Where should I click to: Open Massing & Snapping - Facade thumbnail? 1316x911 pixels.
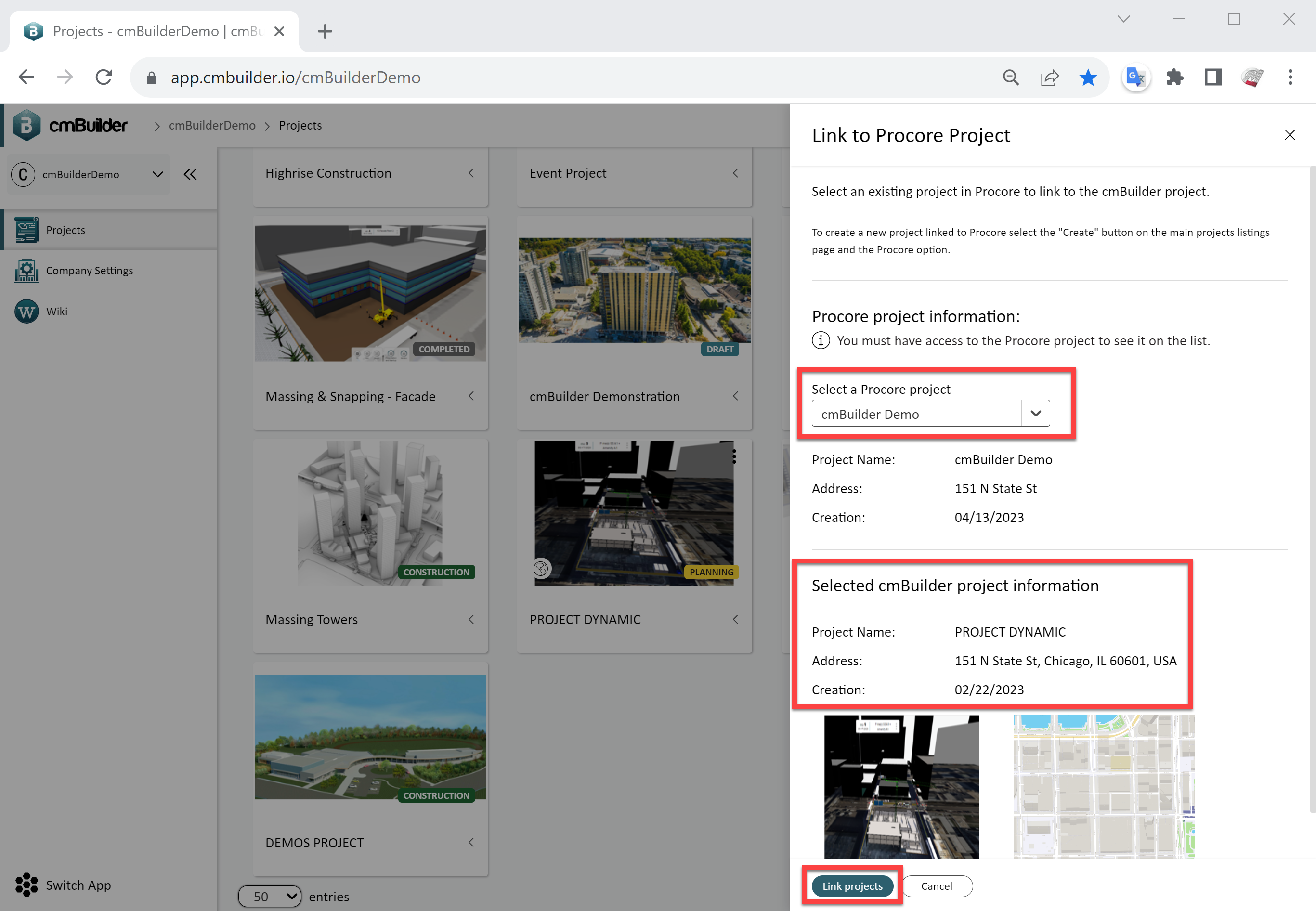(x=370, y=293)
